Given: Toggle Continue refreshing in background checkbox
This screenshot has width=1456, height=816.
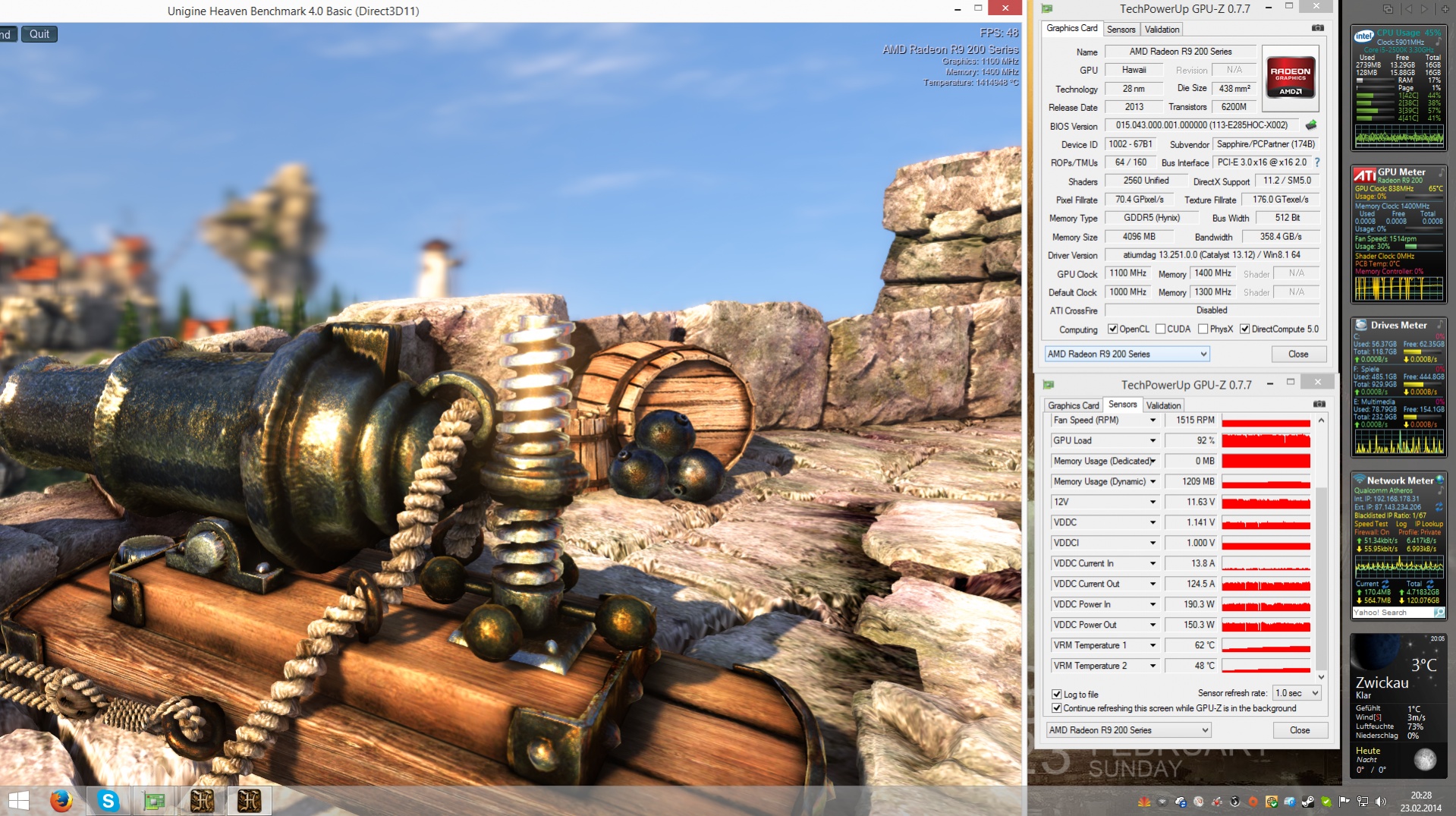Looking at the screenshot, I should click(x=1056, y=708).
